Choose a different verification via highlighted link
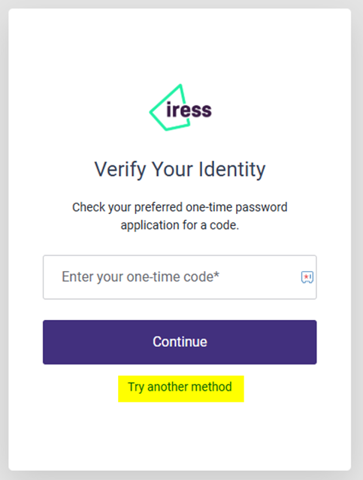Image resolution: width=363 pixels, height=480 pixels. 180,387
